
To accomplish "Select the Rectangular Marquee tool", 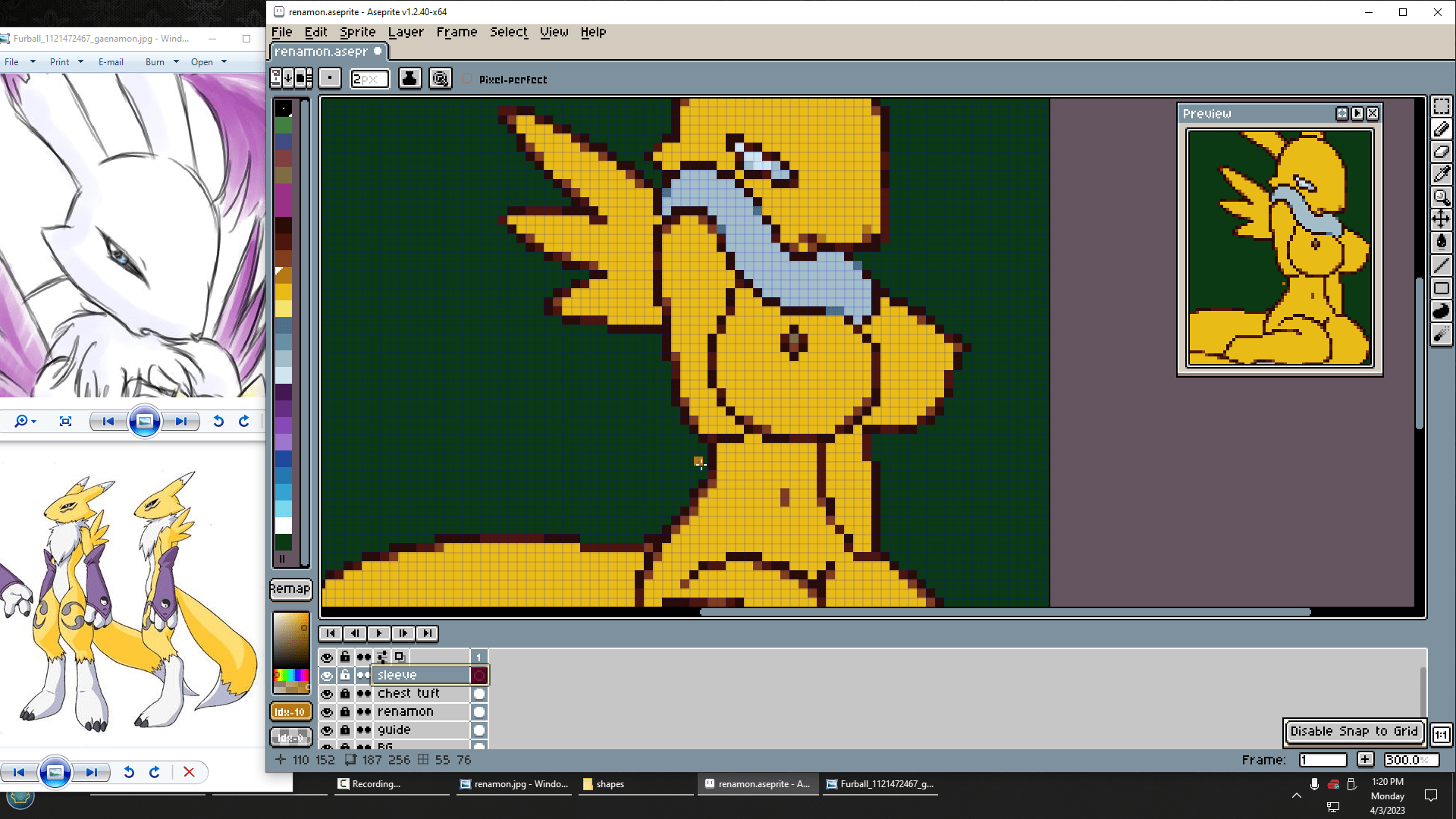I will (x=1441, y=107).
